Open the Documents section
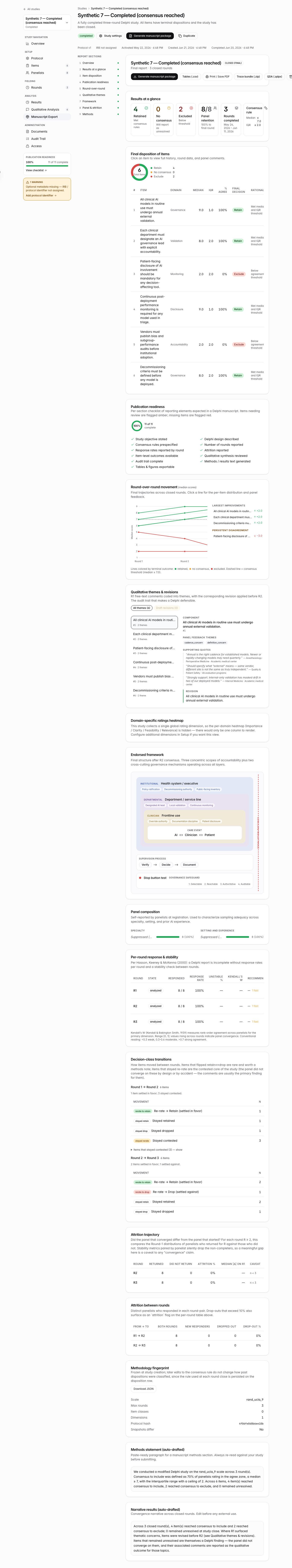 [x=39, y=132]
